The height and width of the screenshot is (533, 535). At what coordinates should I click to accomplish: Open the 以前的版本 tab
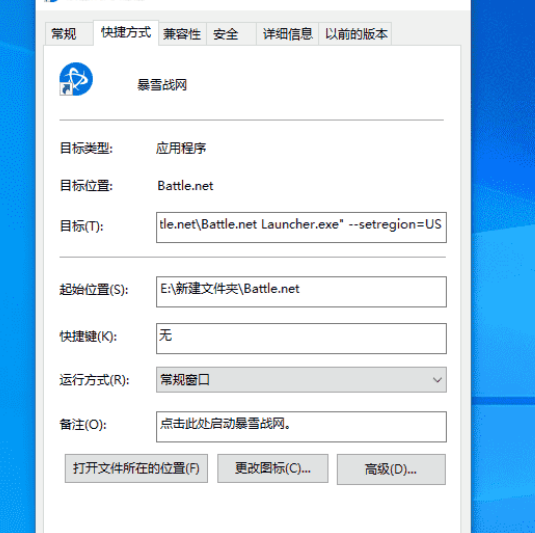[x=355, y=34]
